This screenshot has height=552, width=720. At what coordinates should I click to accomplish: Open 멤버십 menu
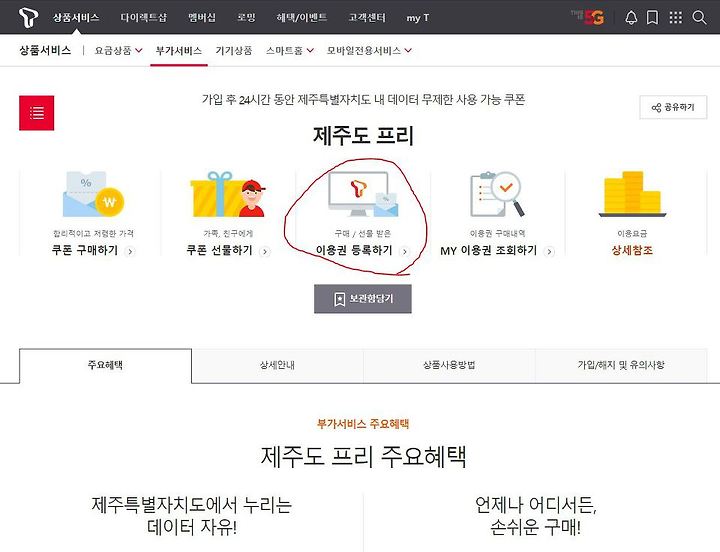(x=202, y=18)
